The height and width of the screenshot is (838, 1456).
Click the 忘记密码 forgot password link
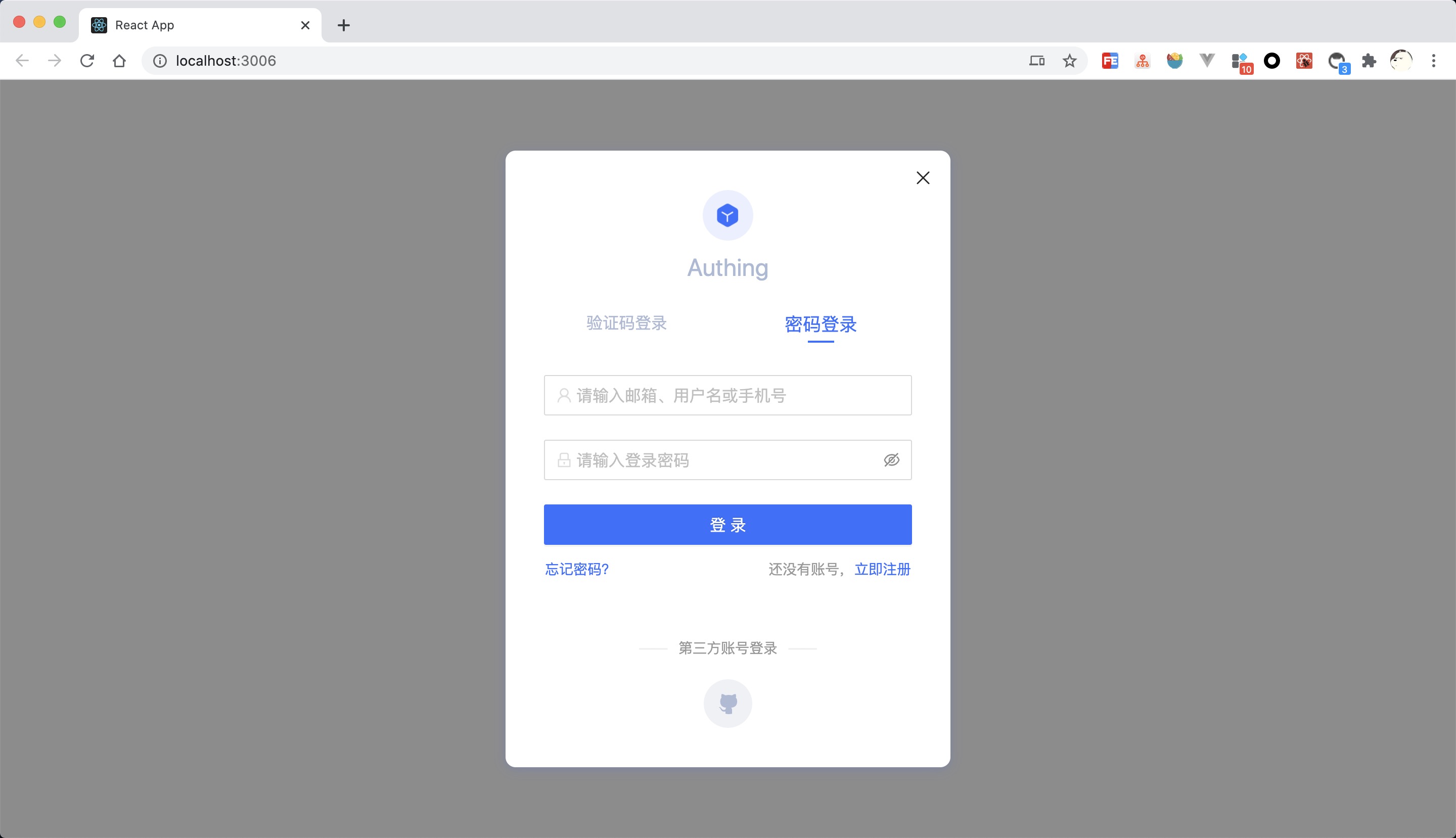[x=577, y=569]
